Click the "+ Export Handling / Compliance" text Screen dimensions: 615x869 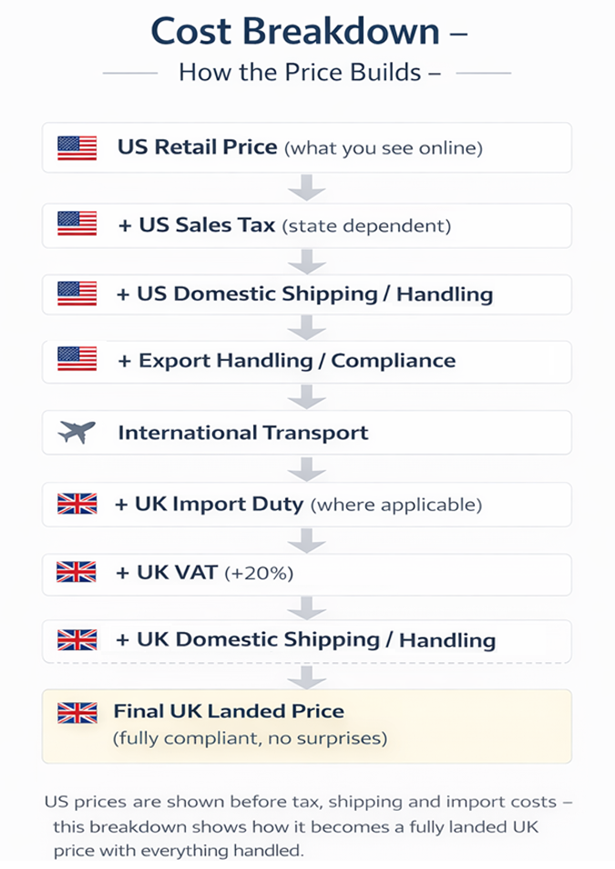(x=286, y=360)
